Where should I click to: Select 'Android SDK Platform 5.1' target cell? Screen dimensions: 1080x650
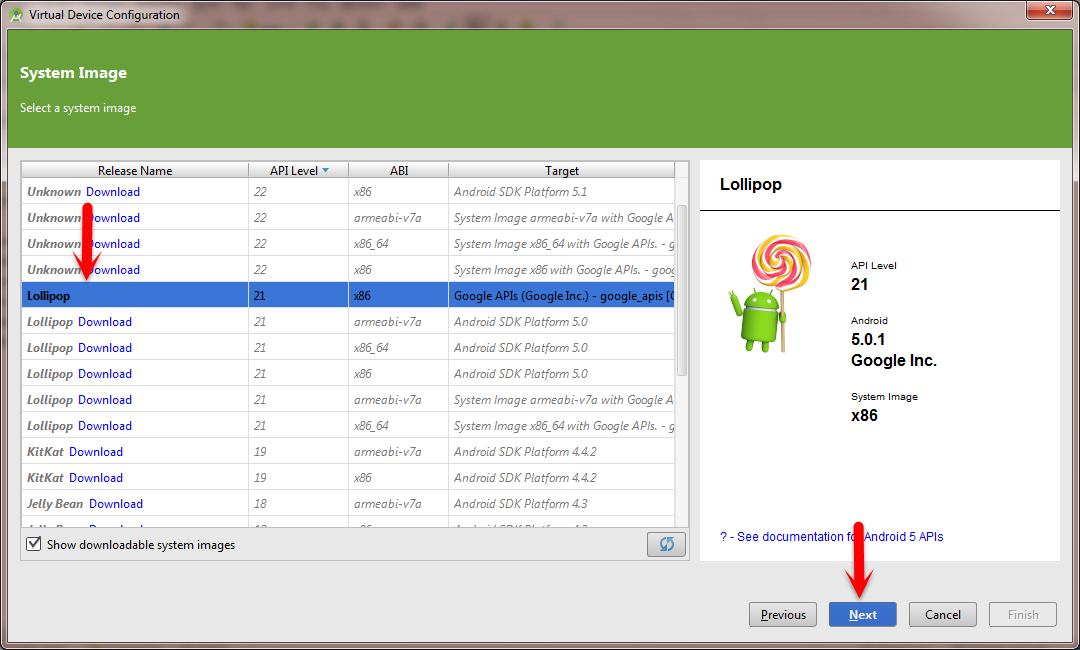(561, 191)
